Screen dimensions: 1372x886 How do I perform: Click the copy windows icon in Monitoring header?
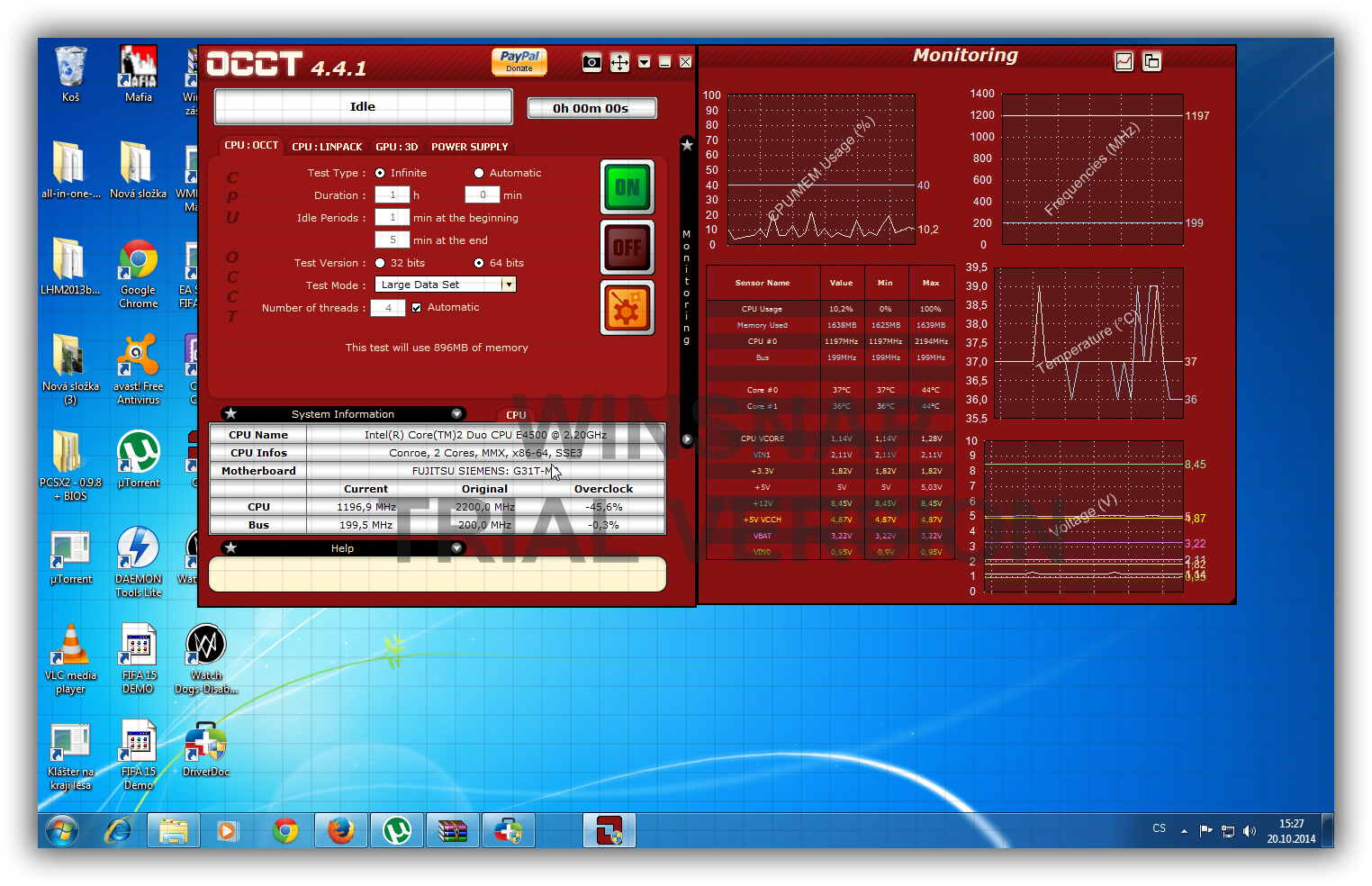pos(1151,61)
